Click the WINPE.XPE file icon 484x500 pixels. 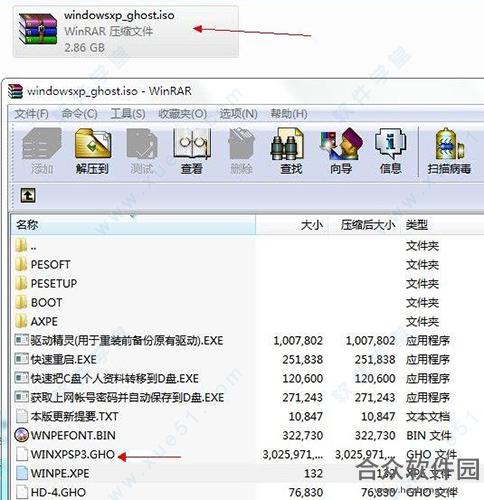point(22,473)
